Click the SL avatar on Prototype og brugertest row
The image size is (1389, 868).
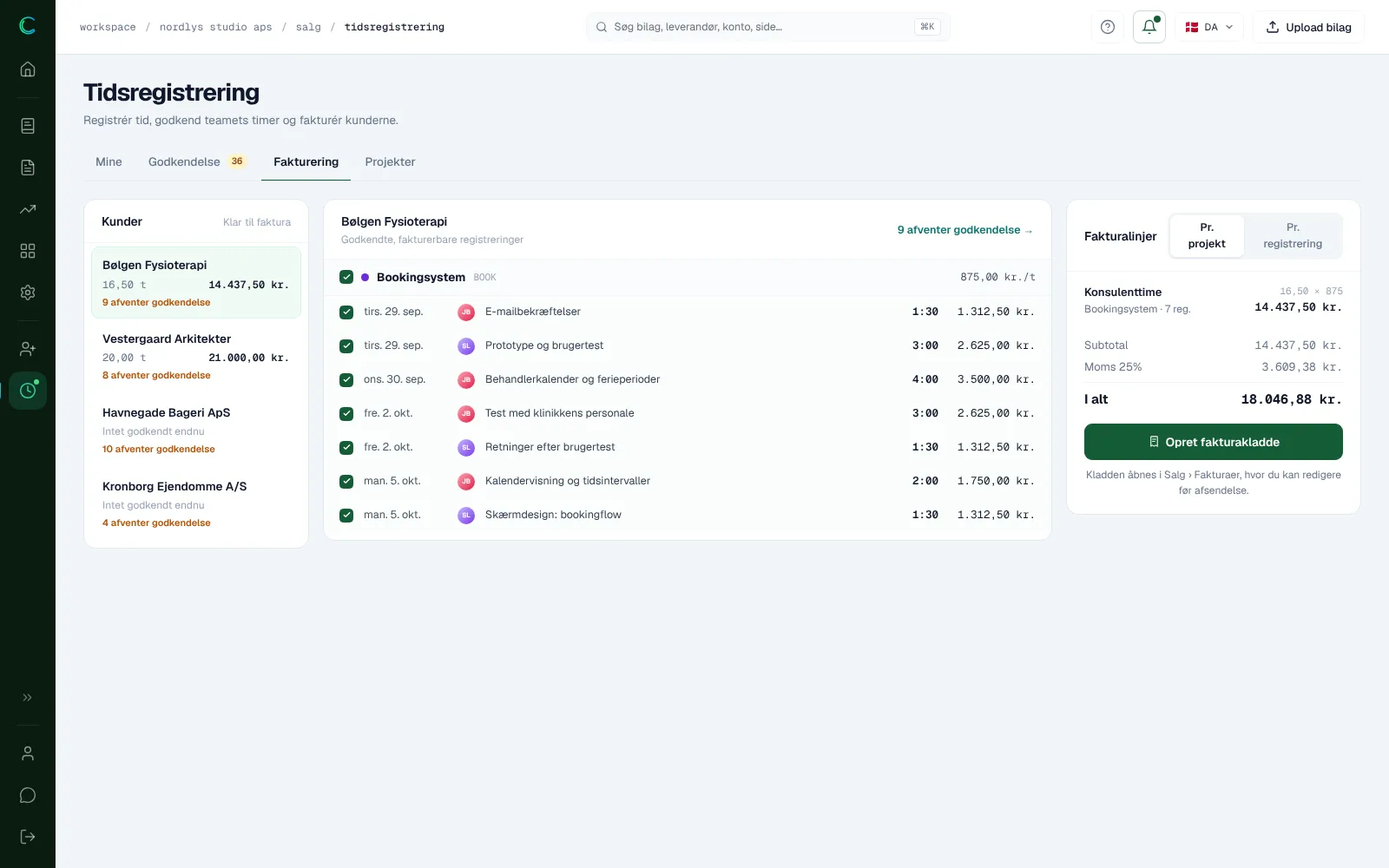466,345
